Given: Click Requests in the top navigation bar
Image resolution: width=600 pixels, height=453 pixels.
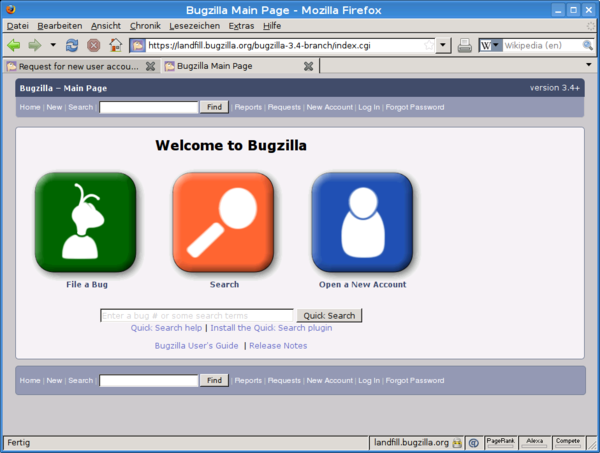Looking at the screenshot, I should pyautogui.click(x=284, y=107).
